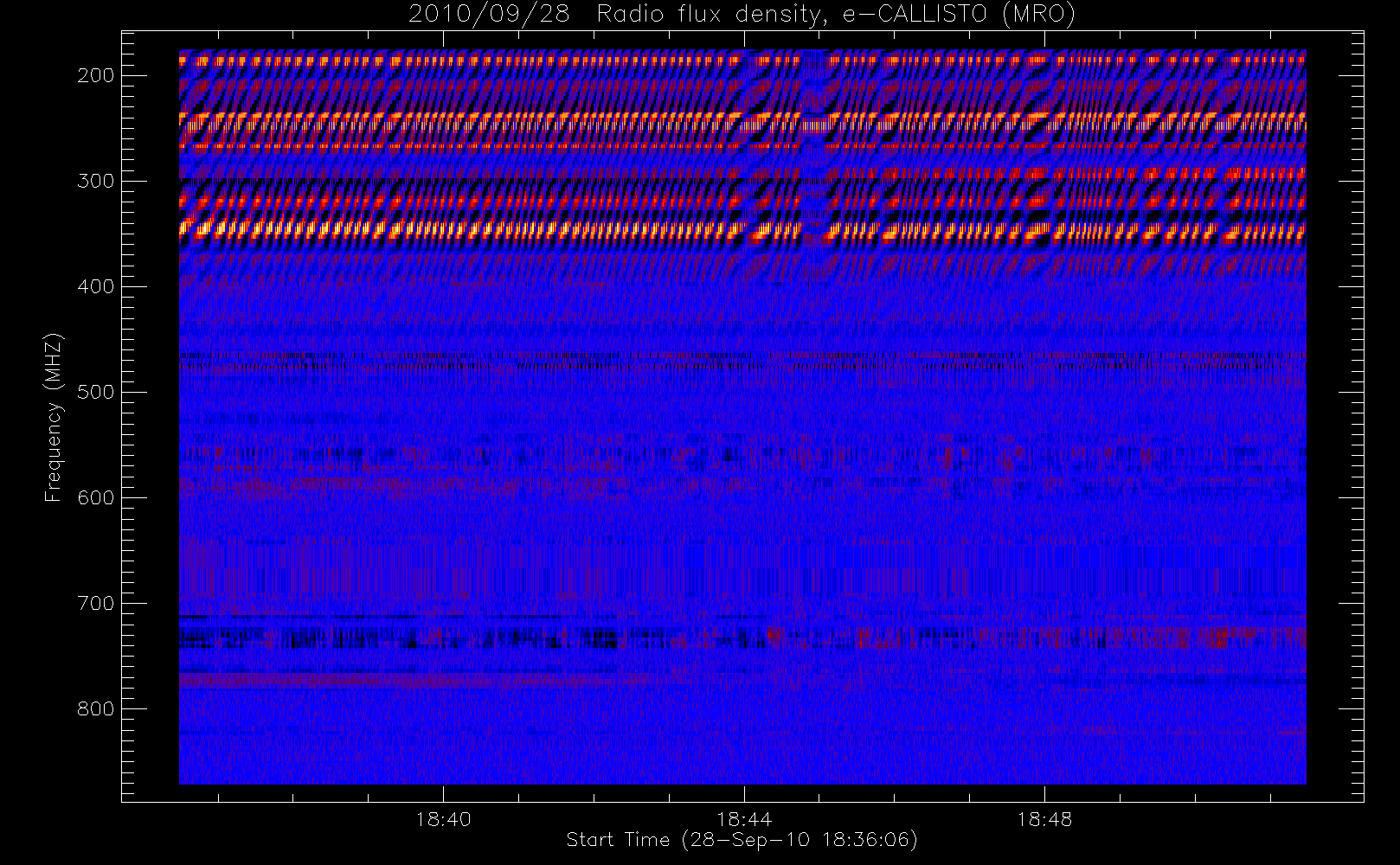Click the 200 frequency tick label
Image resolution: width=1400 pixels, height=865 pixels.
96,75
